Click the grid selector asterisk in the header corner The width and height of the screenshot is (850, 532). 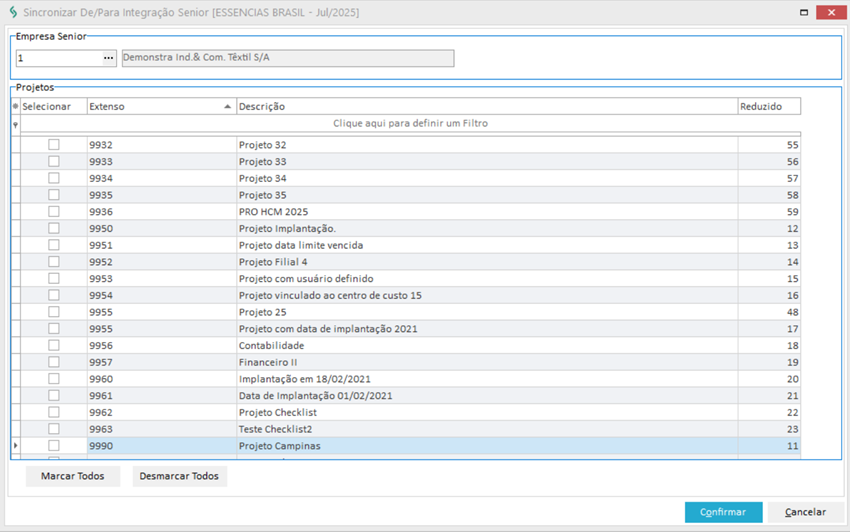[x=16, y=106]
